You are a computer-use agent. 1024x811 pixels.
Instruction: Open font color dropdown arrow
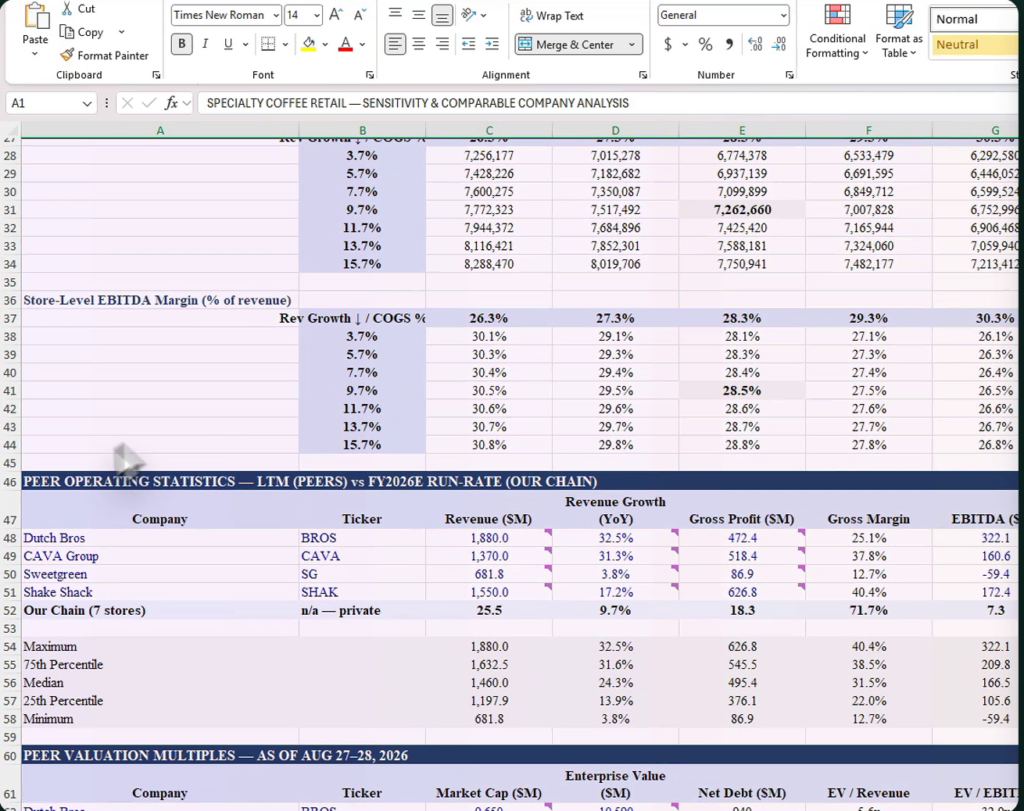point(362,44)
